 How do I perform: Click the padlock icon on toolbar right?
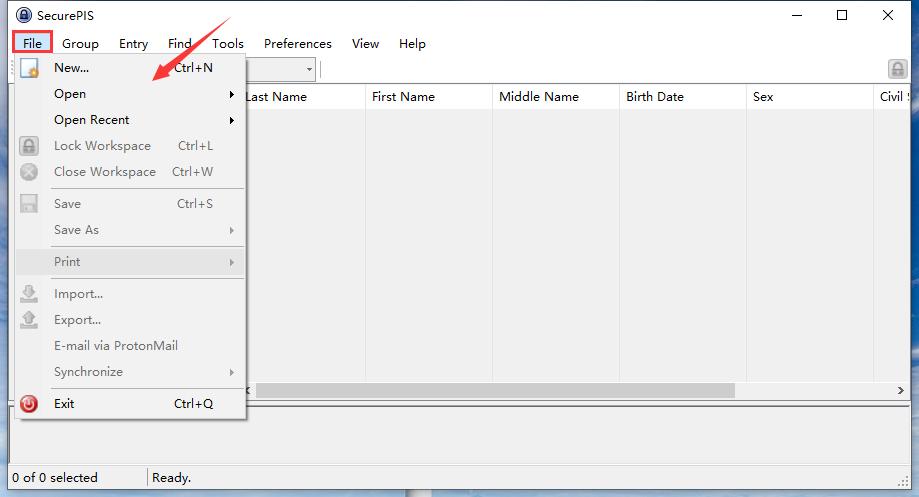(897, 69)
